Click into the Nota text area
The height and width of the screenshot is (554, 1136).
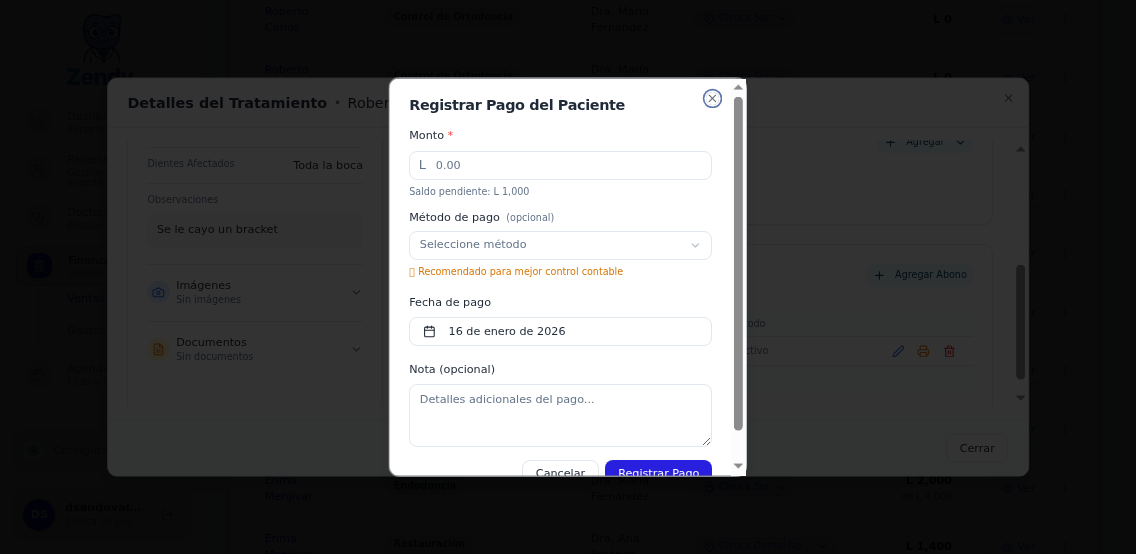point(560,414)
